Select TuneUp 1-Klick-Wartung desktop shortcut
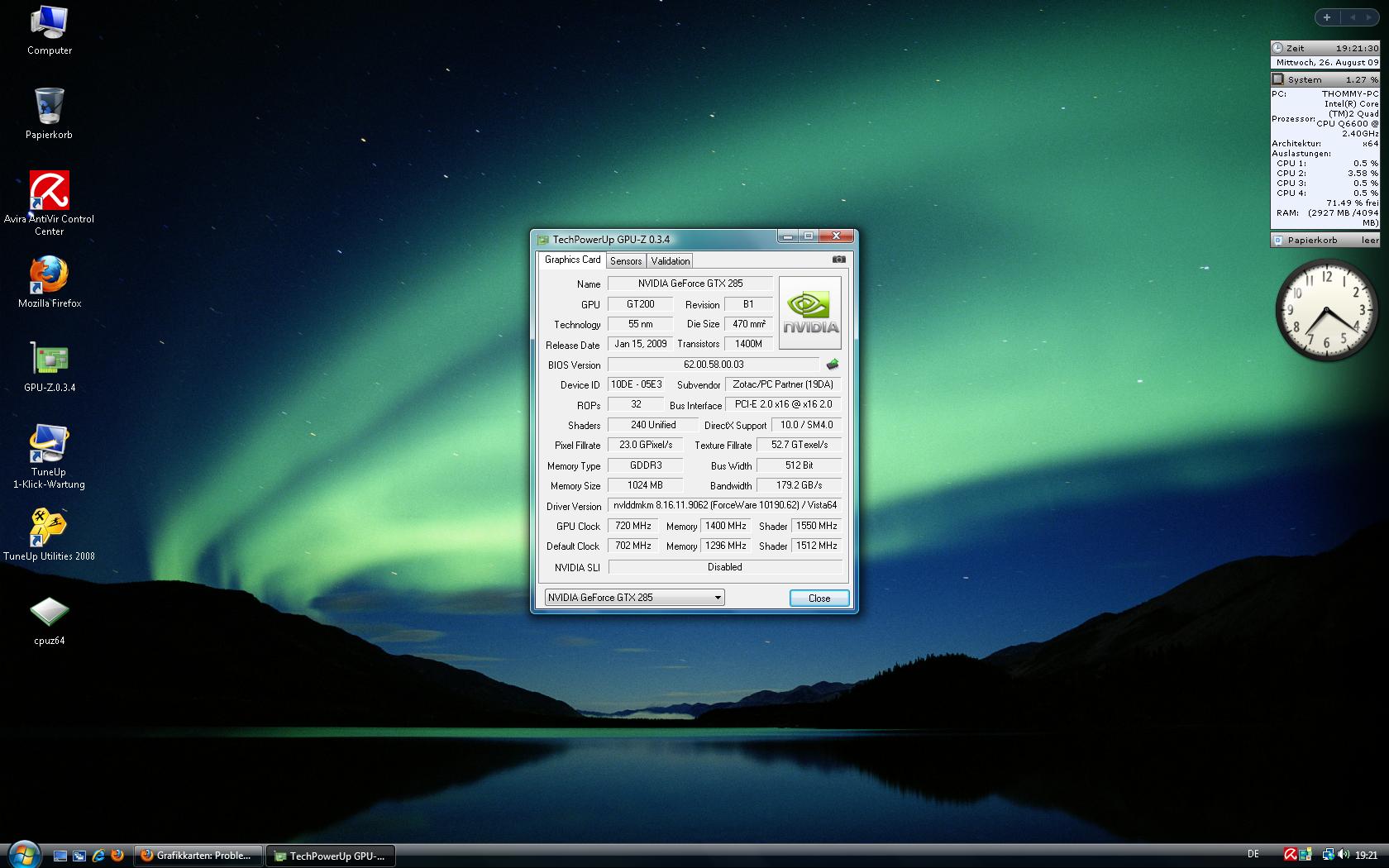Screen dimensions: 1389x868 coord(49,456)
